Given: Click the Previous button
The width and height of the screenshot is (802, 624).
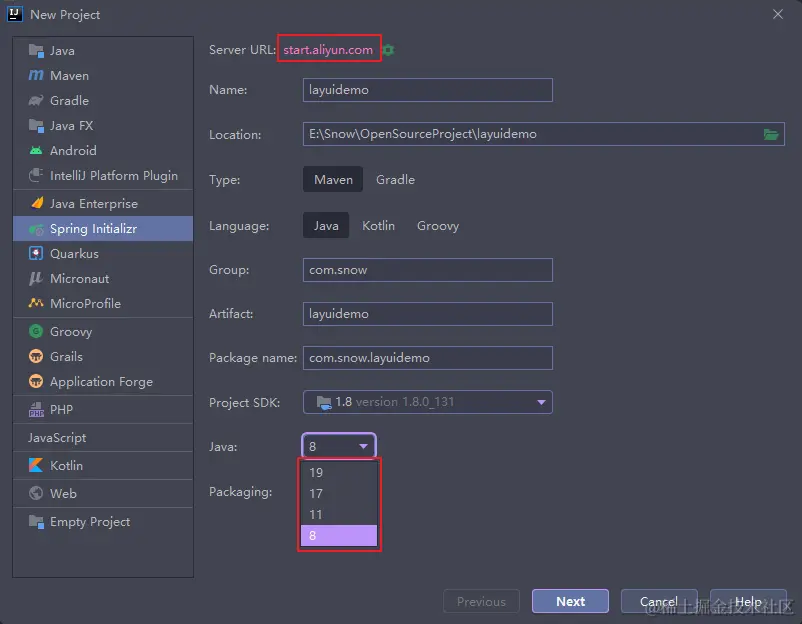Looking at the screenshot, I should pyautogui.click(x=481, y=601).
